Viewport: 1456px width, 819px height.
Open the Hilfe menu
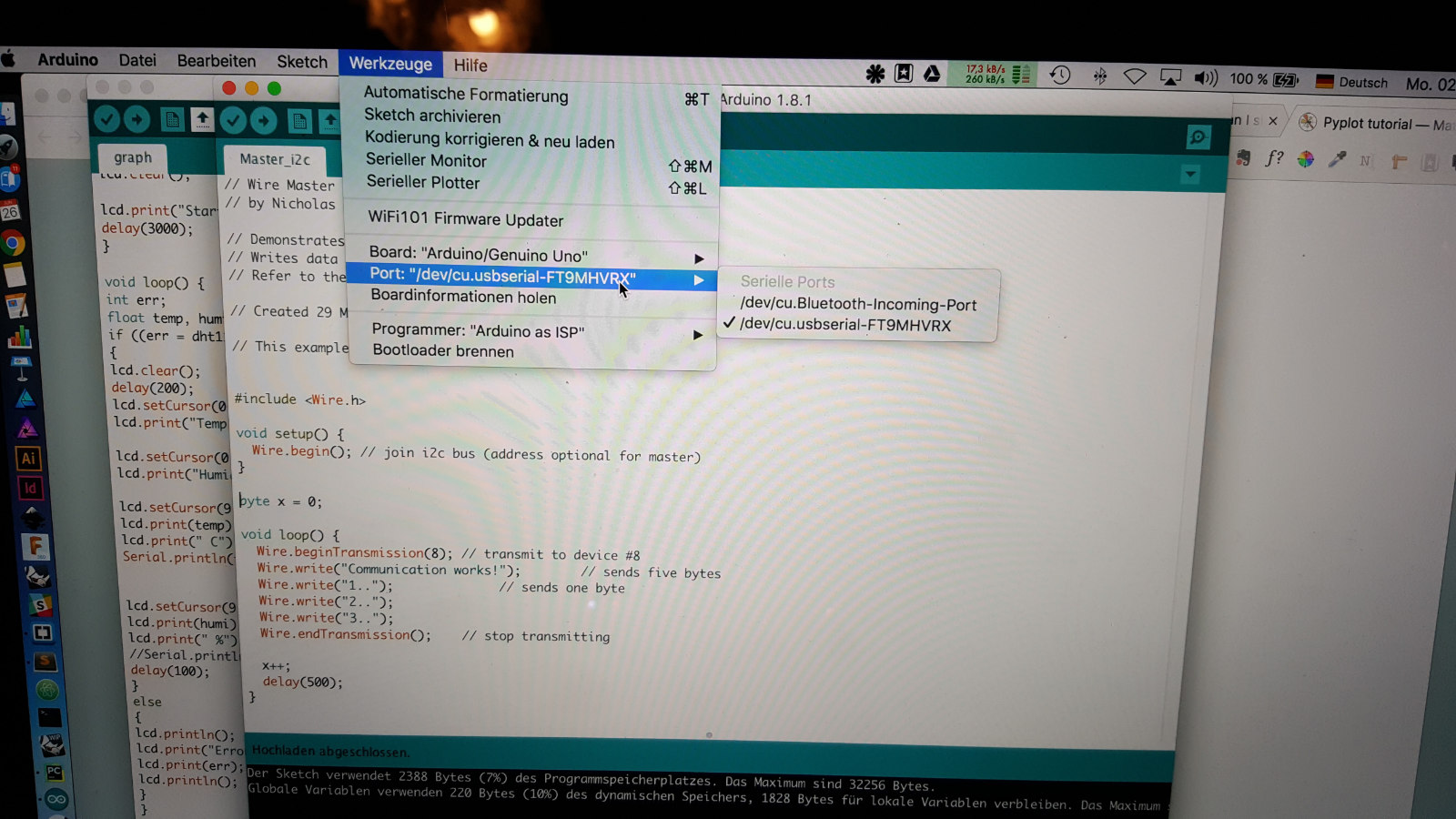tap(470, 66)
